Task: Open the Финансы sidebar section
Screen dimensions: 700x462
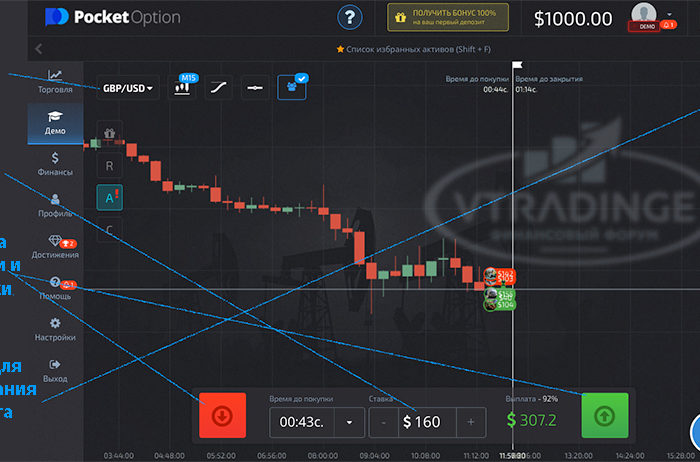Action: [55, 164]
